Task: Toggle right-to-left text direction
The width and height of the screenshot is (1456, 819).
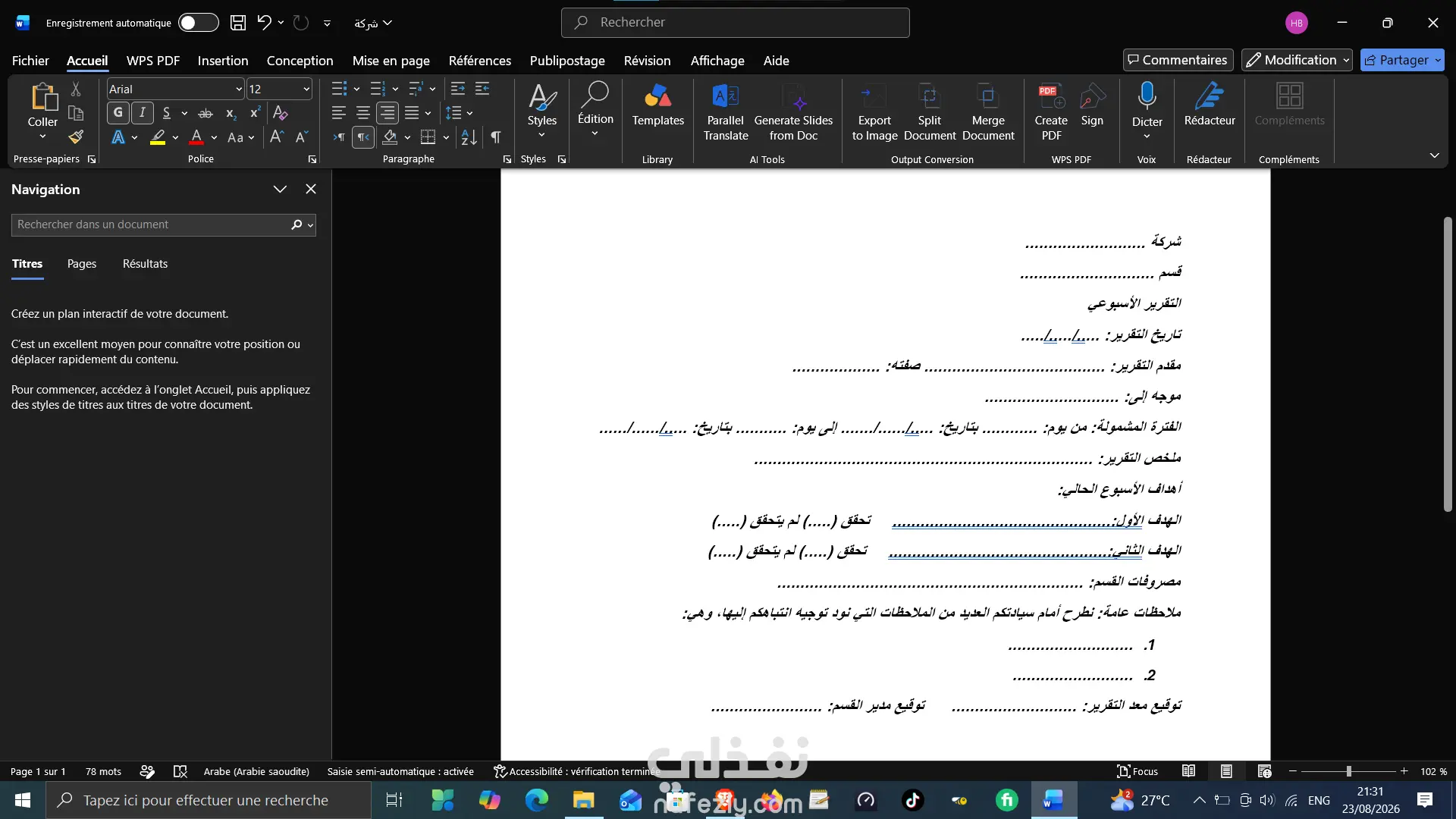Action: (363, 137)
